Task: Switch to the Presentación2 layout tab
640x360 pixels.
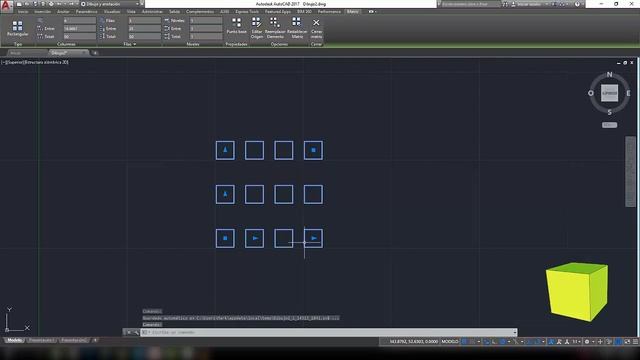Action: (x=74, y=340)
